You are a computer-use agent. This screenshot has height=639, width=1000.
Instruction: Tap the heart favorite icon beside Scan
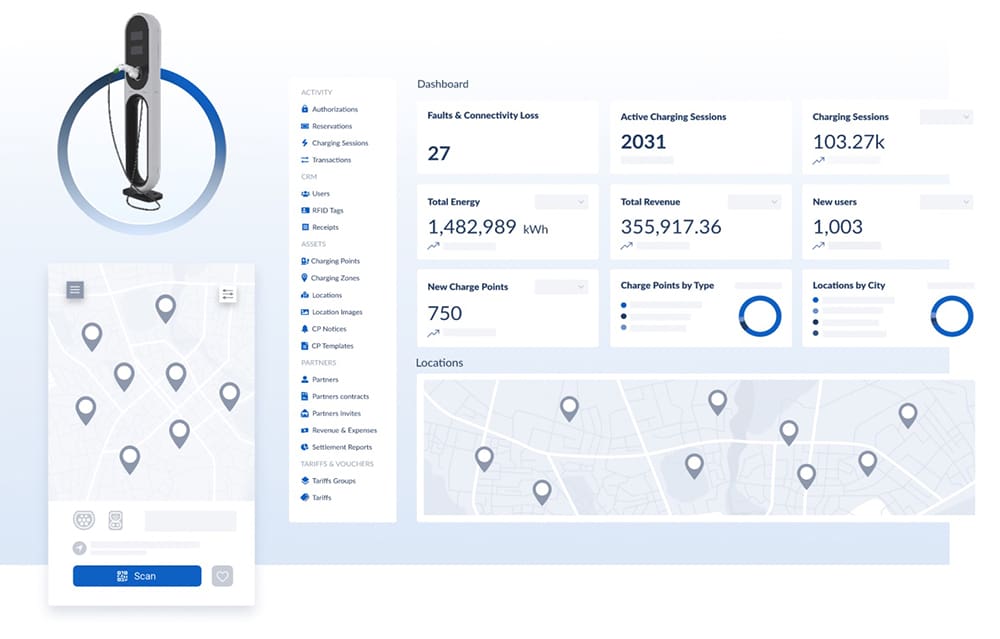coord(222,576)
